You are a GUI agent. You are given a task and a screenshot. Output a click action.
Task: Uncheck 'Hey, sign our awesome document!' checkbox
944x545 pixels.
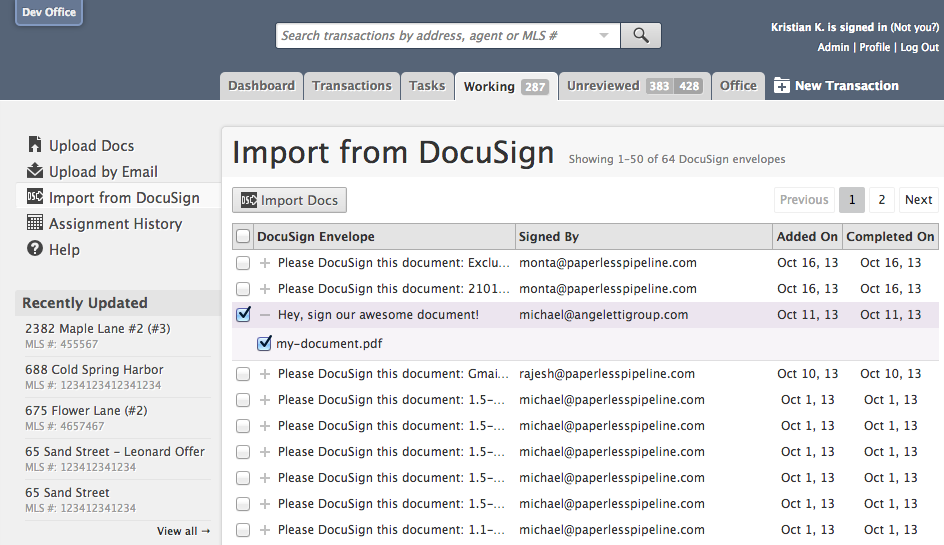243,314
